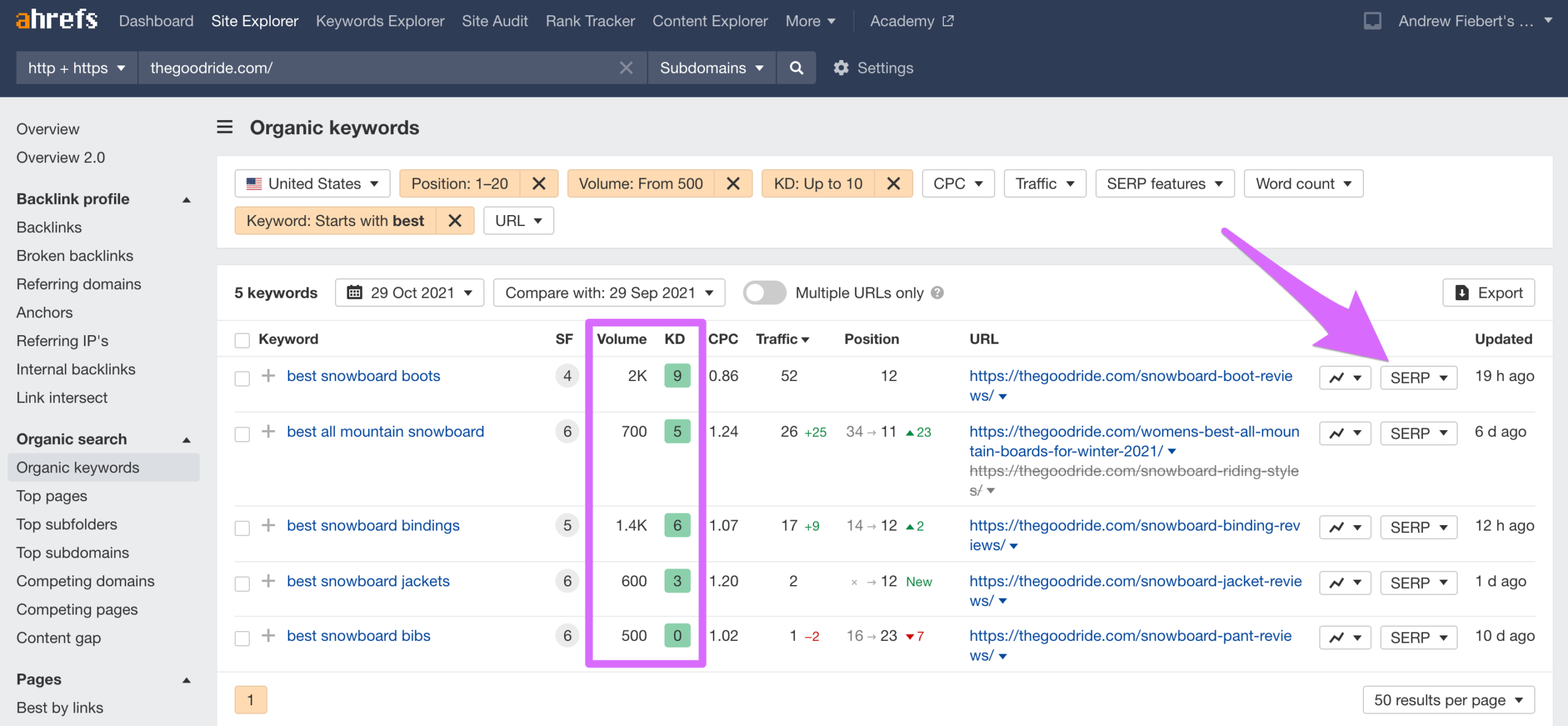Open the URL filter dropdown
1568x726 pixels.
click(x=518, y=221)
